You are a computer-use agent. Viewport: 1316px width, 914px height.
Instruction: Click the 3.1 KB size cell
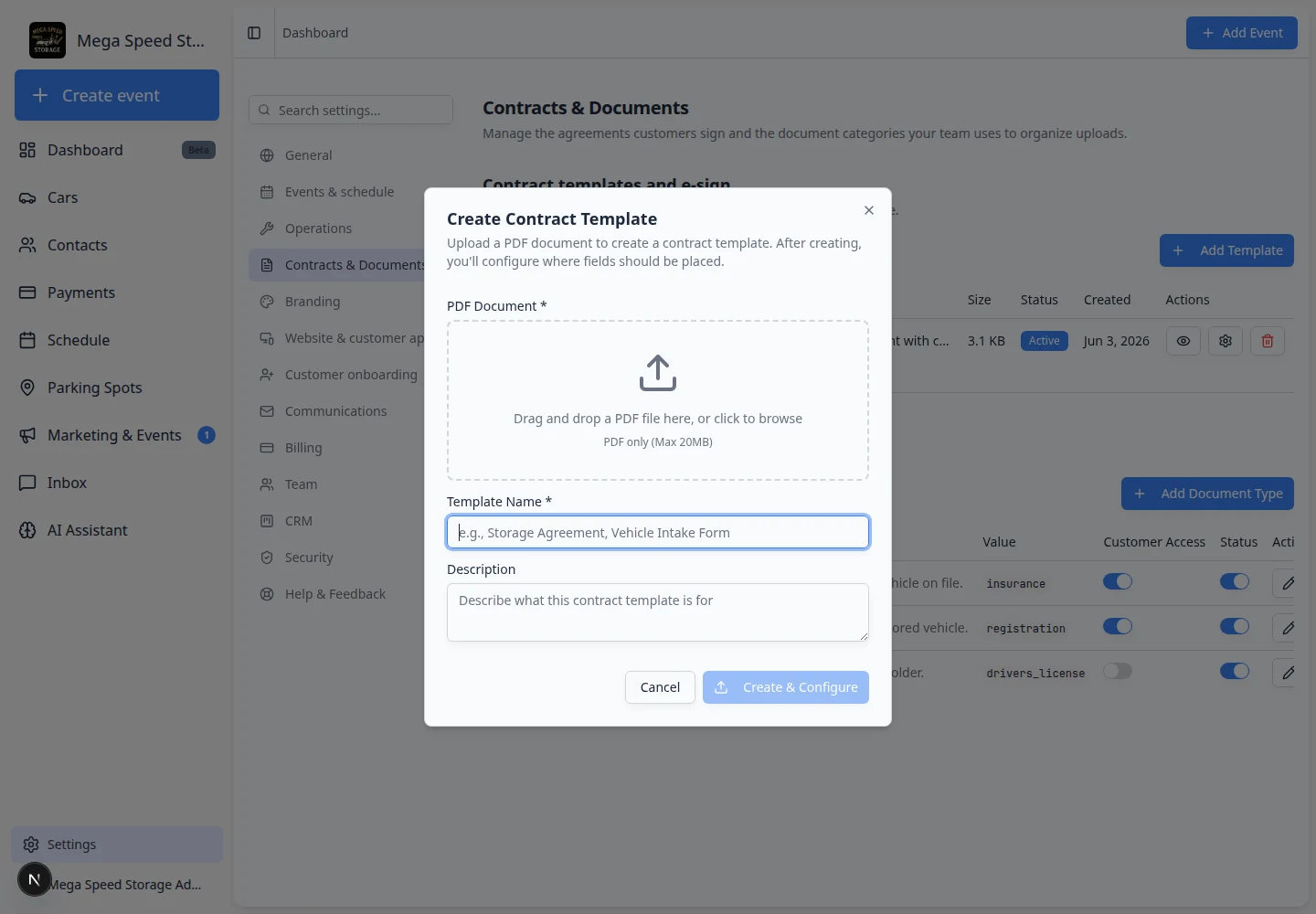[x=986, y=341]
